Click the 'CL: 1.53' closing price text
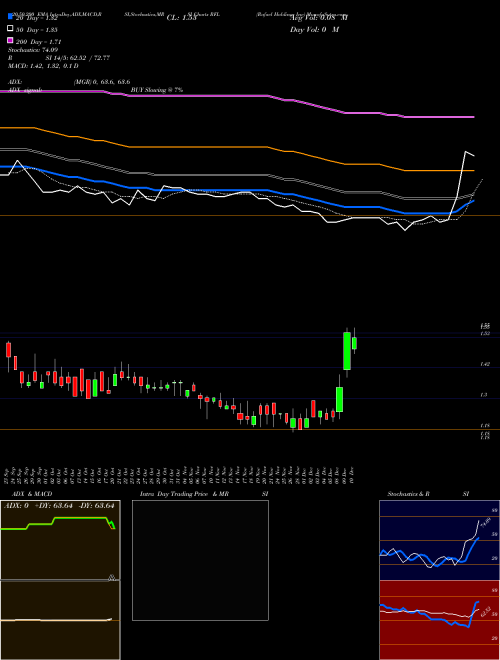500x660 pixels. pyautogui.click(x=181, y=18)
